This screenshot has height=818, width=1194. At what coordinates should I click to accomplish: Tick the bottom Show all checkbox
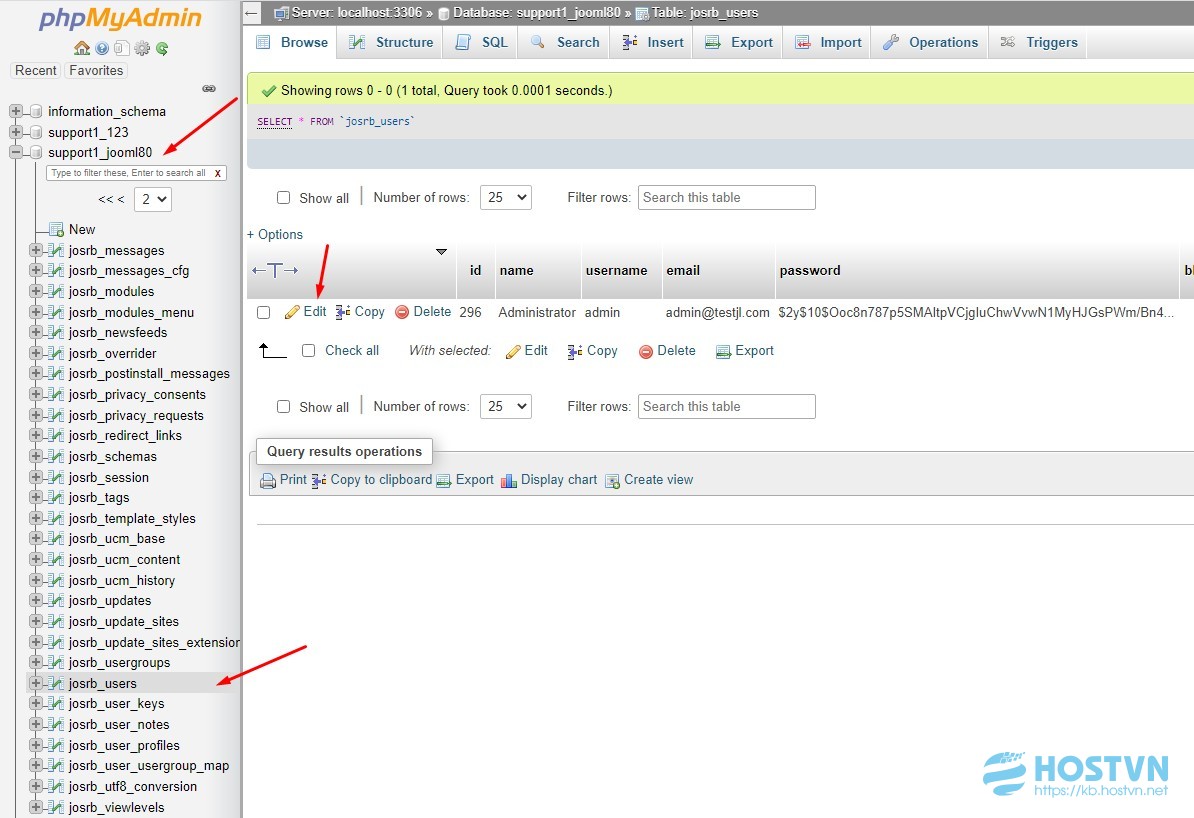pos(283,406)
